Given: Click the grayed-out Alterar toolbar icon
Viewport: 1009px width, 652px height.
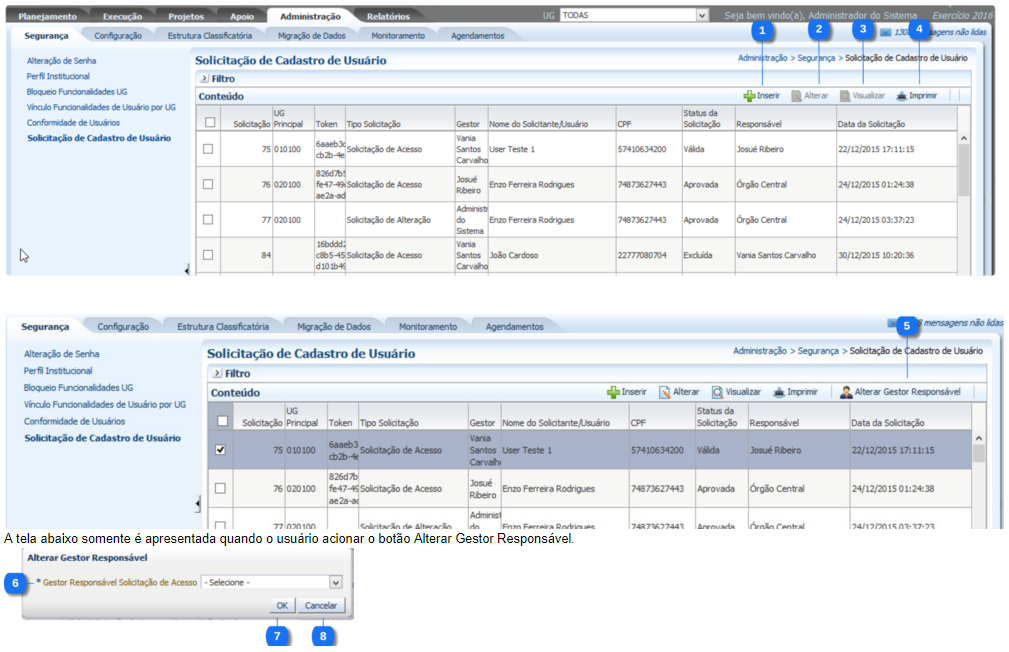Looking at the screenshot, I should point(797,96).
